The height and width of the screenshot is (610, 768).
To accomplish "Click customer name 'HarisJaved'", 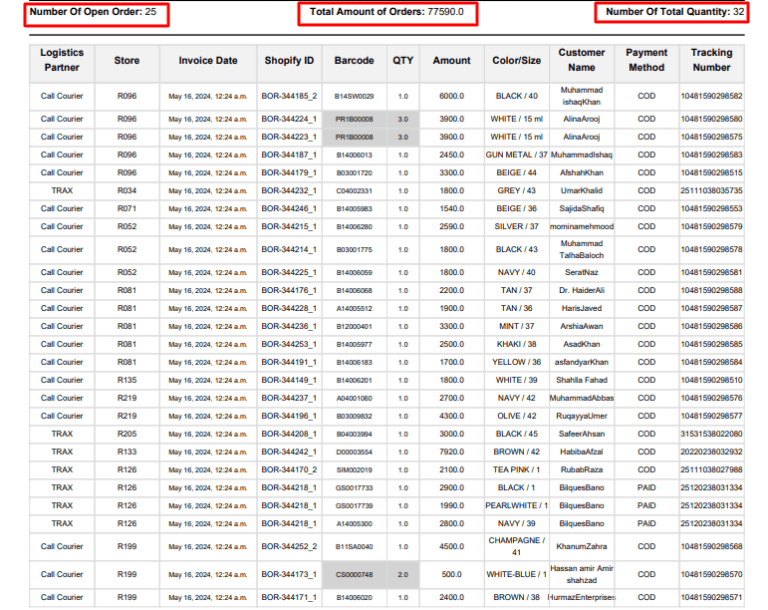I will 581,308.
